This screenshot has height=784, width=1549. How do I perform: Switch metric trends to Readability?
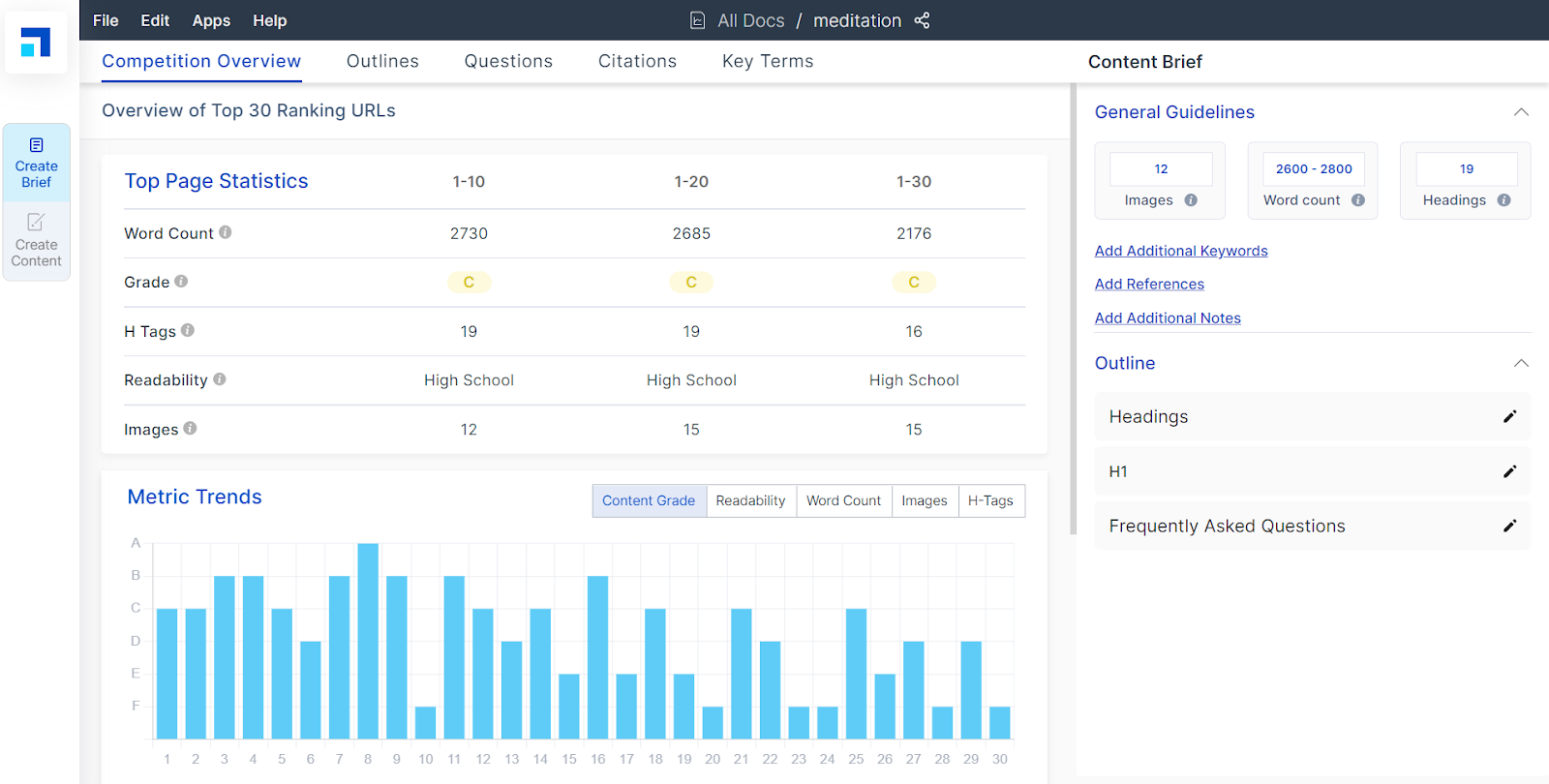click(x=750, y=500)
